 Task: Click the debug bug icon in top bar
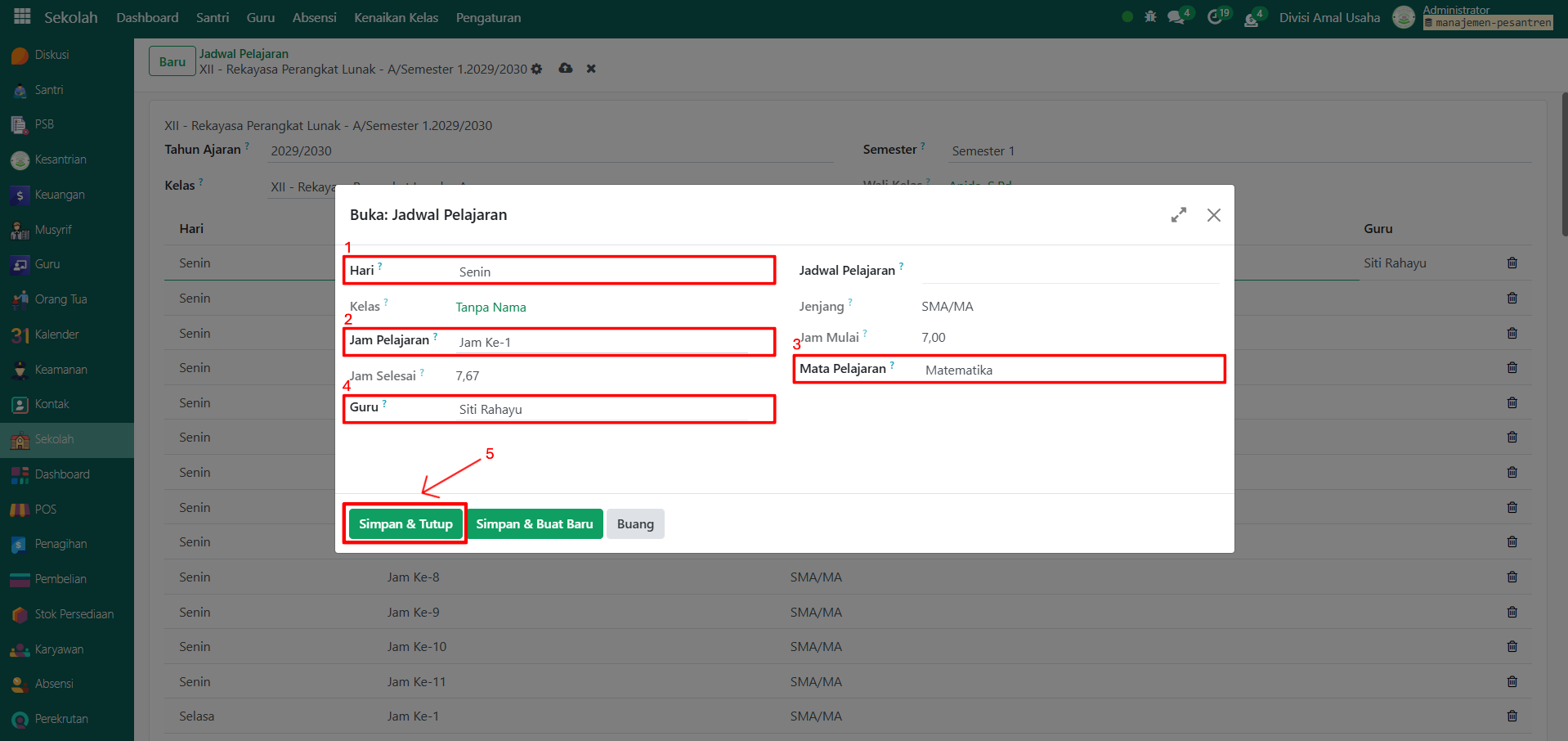(1150, 17)
